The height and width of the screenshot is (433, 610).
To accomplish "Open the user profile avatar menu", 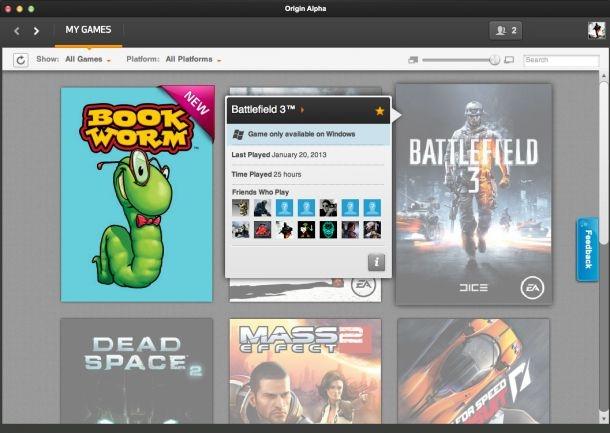I will (596, 30).
